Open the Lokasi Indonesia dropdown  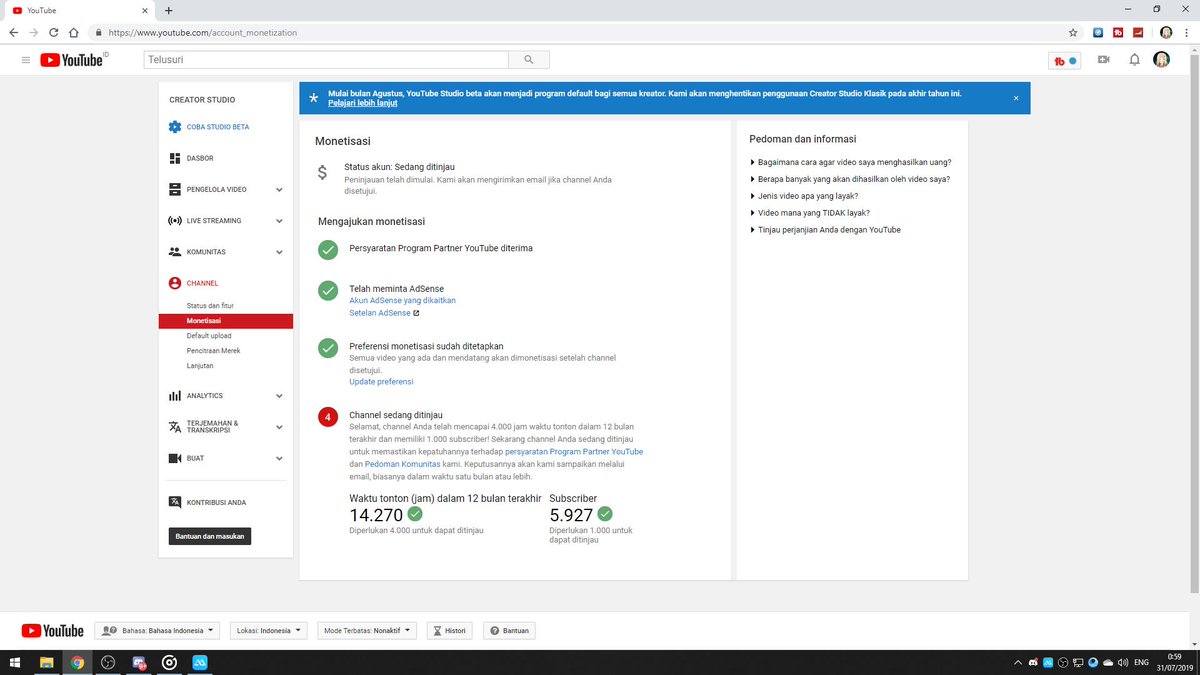click(270, 631)
